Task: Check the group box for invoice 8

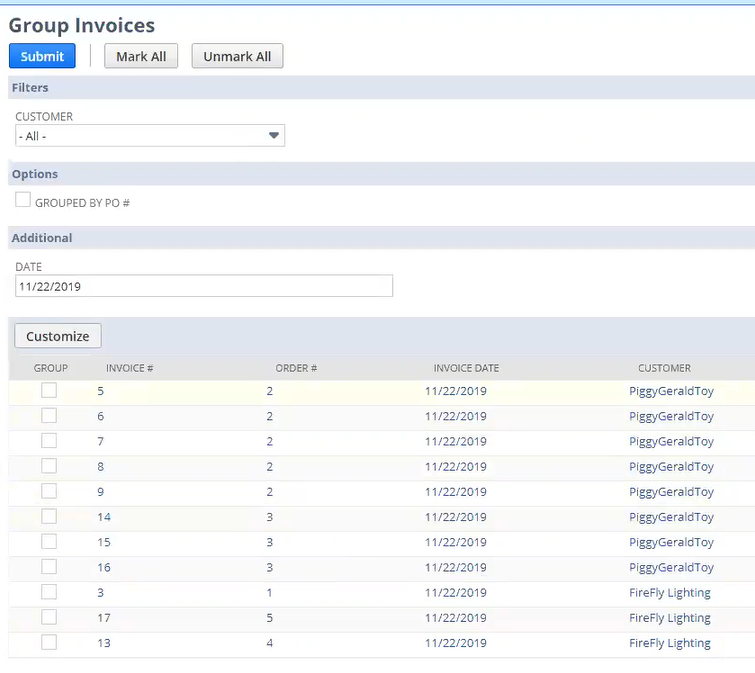Action: tap(49, 466)
